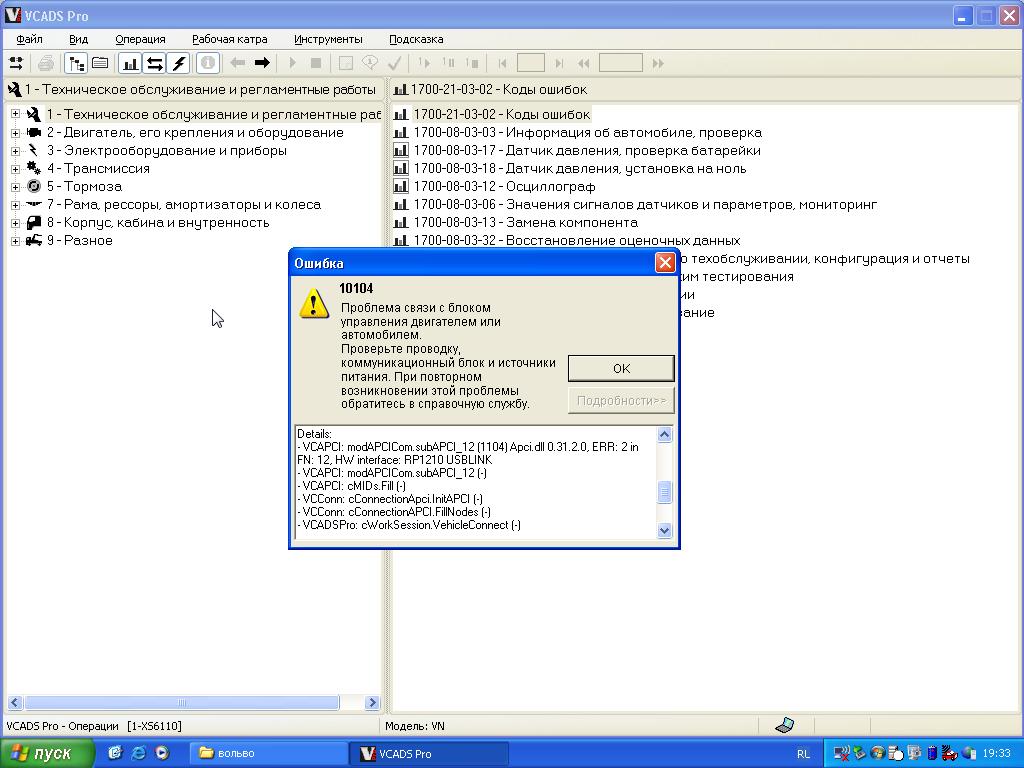Click the black forward arrow in toolbar
Viewport: 1024px width, 768px height.
tap(262, 63)
